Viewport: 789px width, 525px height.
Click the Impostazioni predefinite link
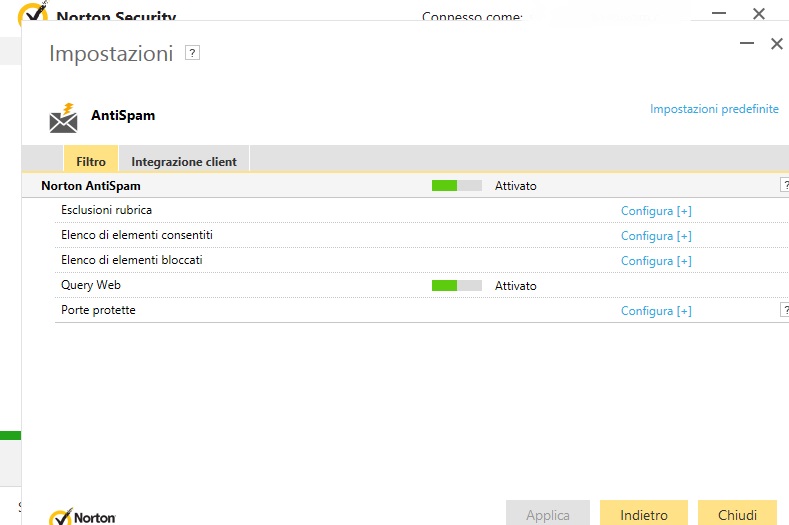[x=714, y=109]
